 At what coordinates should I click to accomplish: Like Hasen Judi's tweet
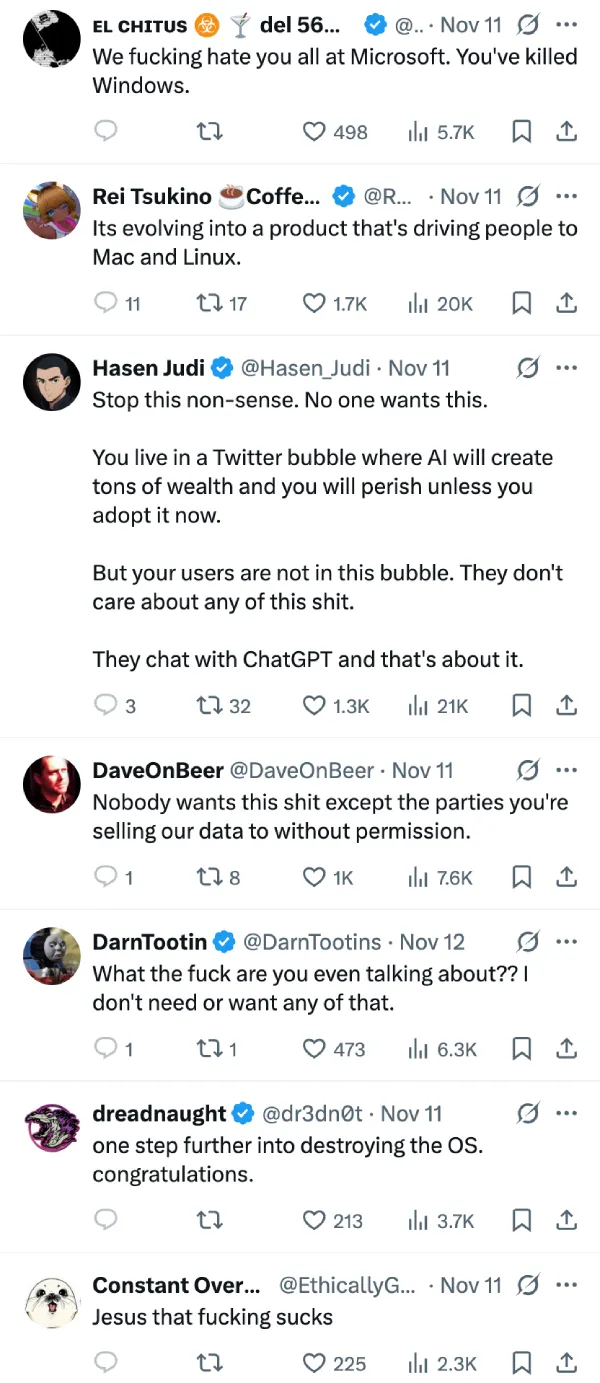[315, 706]
